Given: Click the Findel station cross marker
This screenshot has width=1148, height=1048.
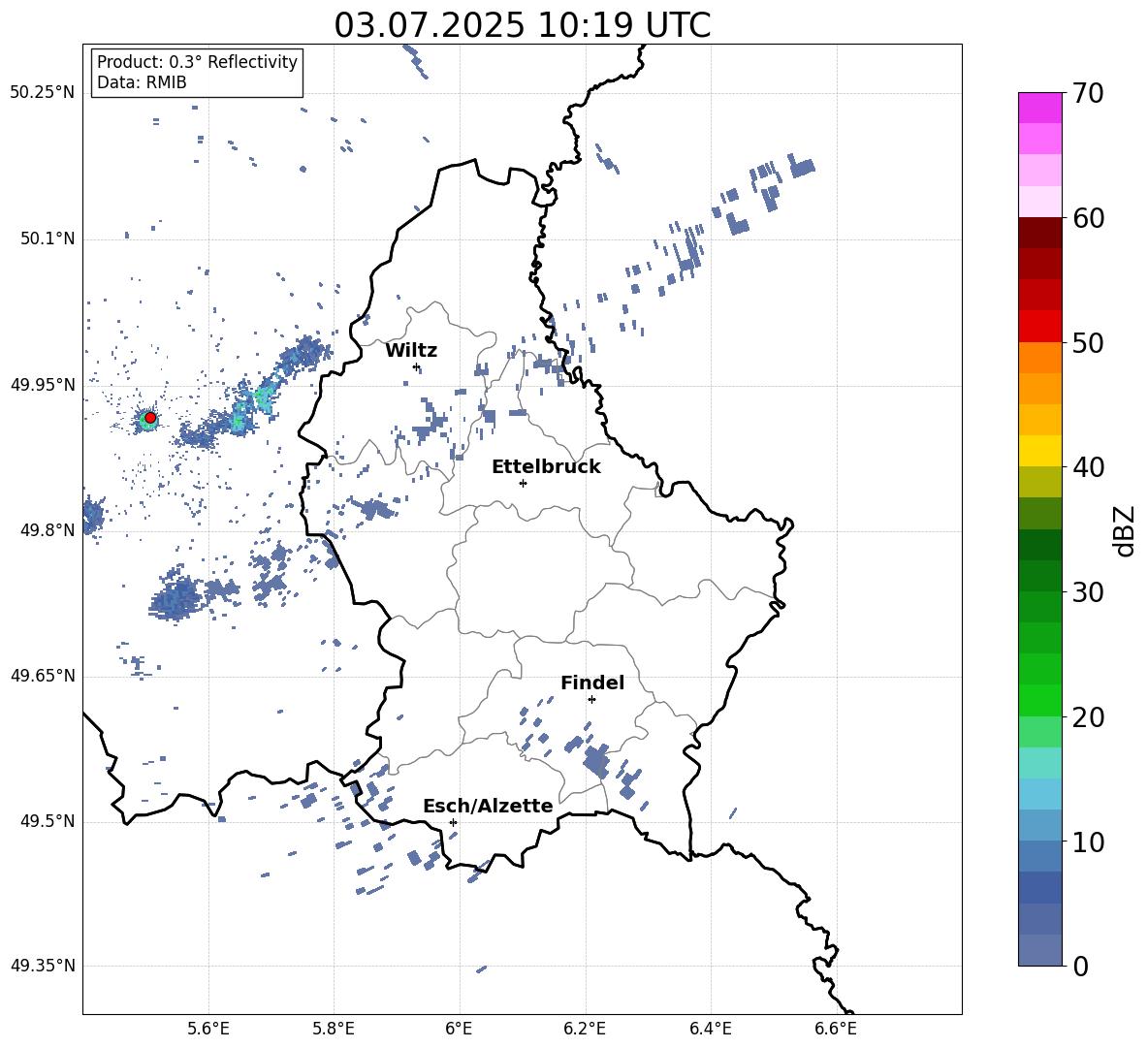Looking at the screenshot, I should [x=591, y=700].
